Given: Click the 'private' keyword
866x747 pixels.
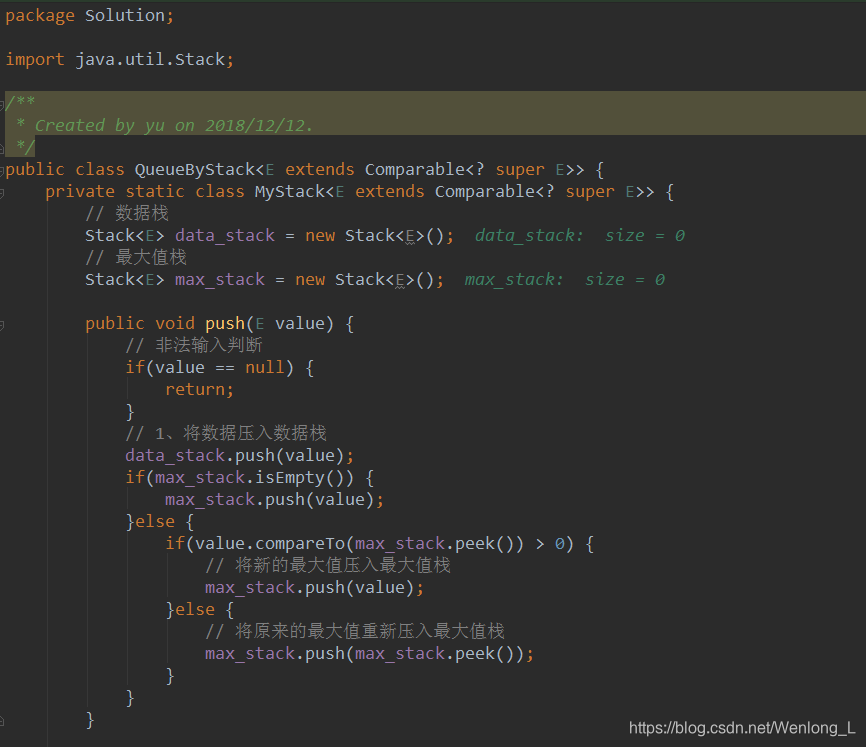Looking at the screenshot, I should [80, 192].
